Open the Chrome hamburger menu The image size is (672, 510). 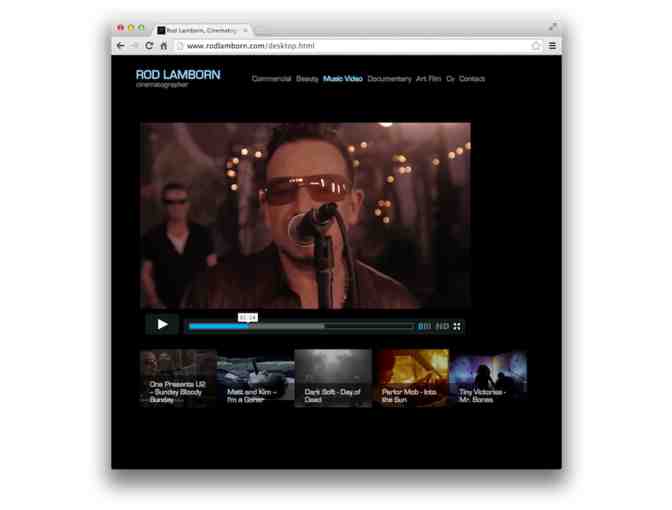[x=552, y=46]
